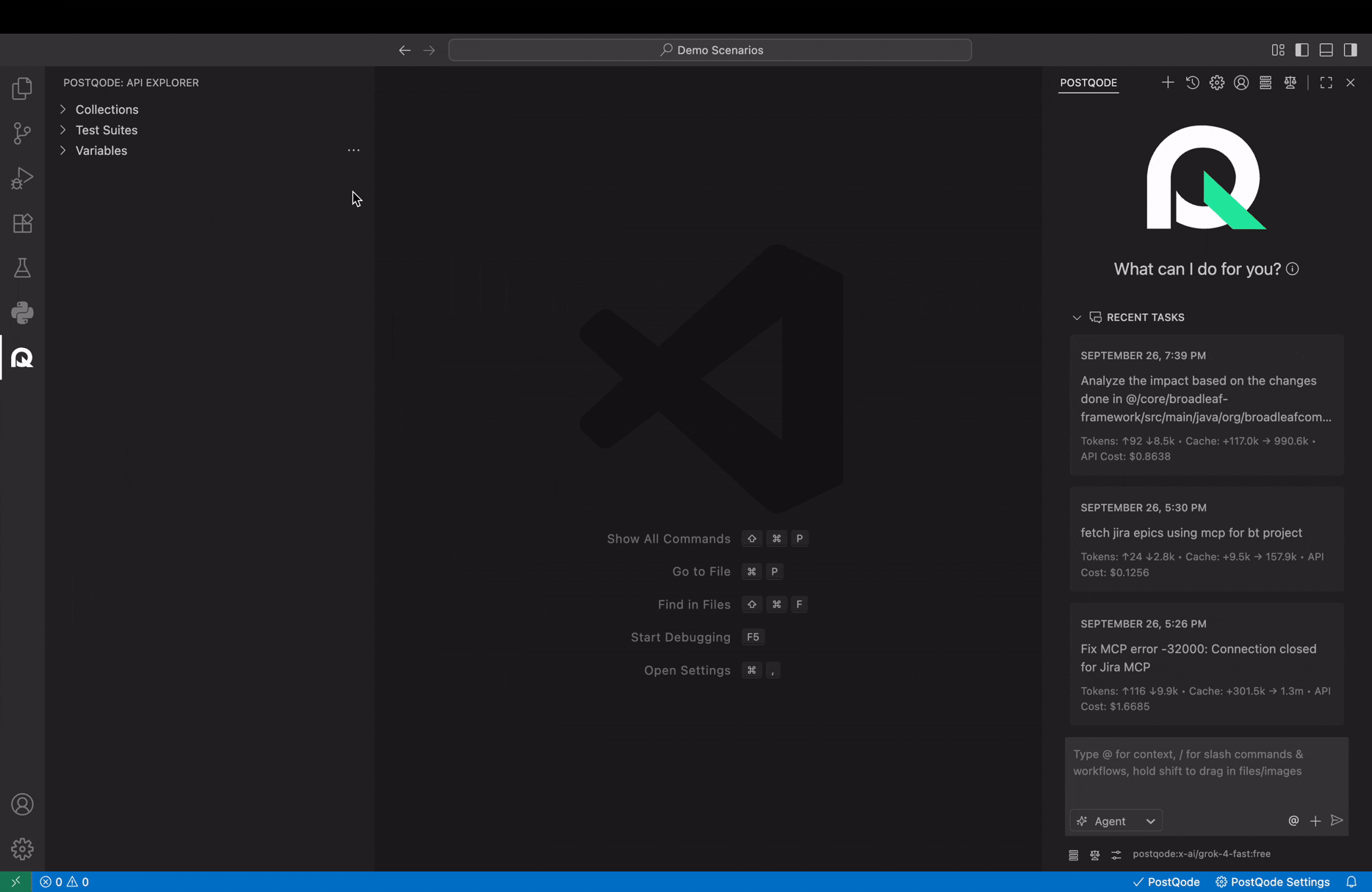Viewport: 1372px width, 892px height.
Task: Click the chat prompt input field
Action: click(1206, 771)
